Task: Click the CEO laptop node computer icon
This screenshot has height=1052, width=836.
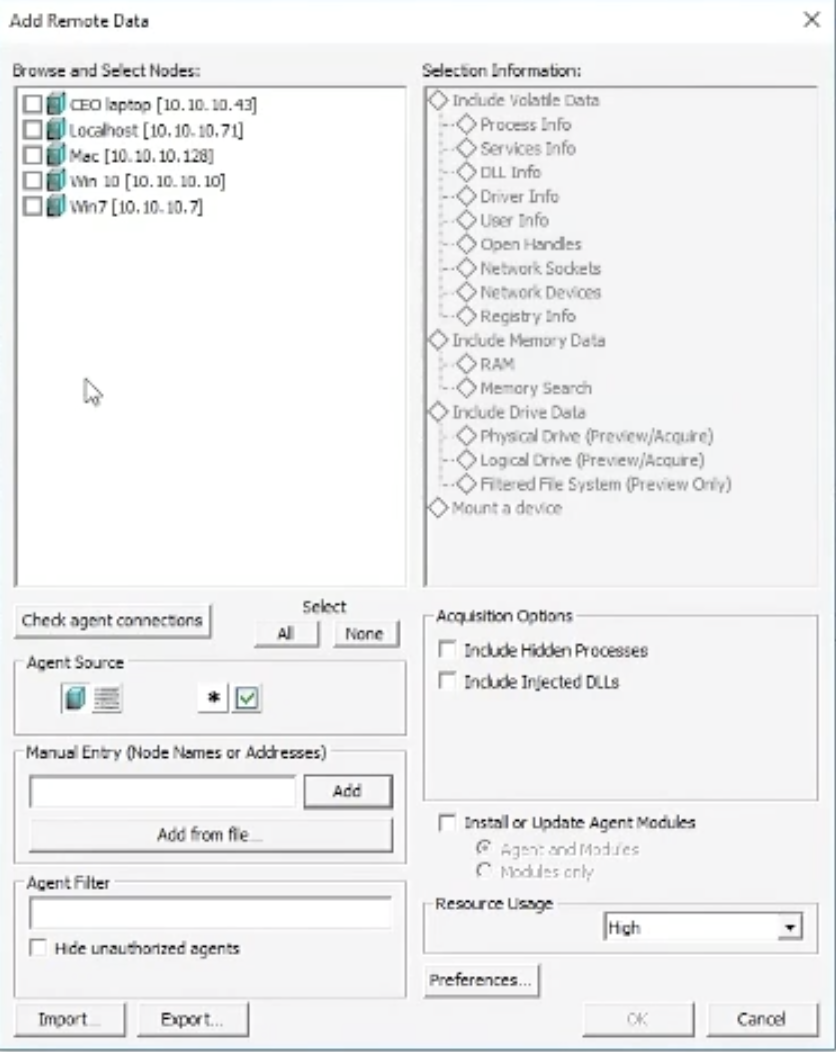Action: [56, 104]
